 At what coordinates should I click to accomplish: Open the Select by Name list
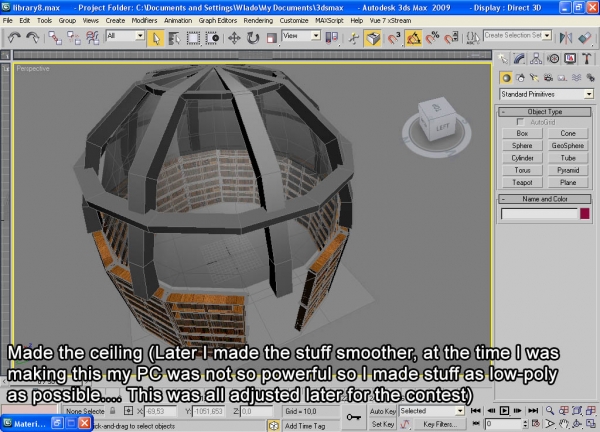(174, 38)
